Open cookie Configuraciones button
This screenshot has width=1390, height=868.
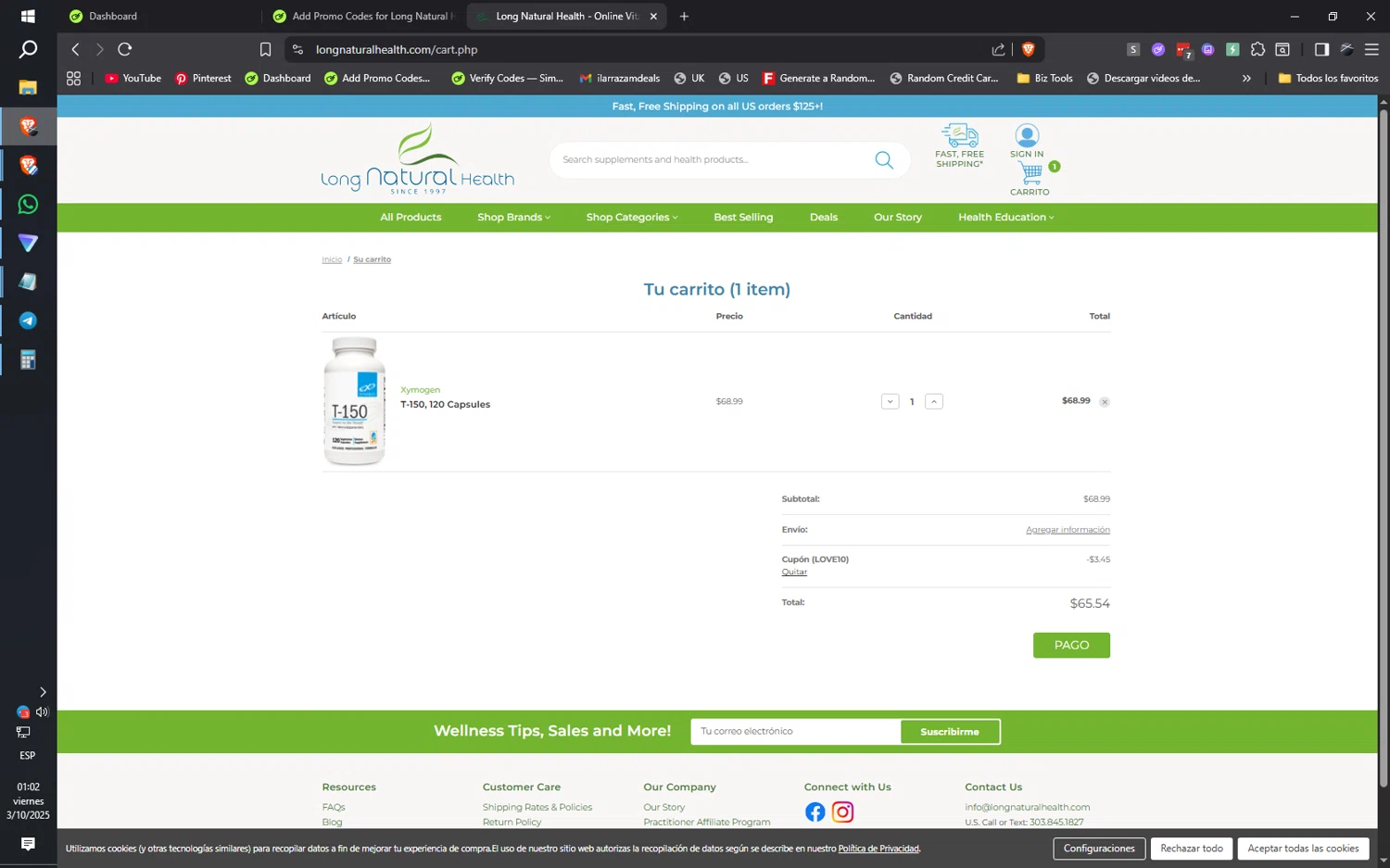[1099, 849]
